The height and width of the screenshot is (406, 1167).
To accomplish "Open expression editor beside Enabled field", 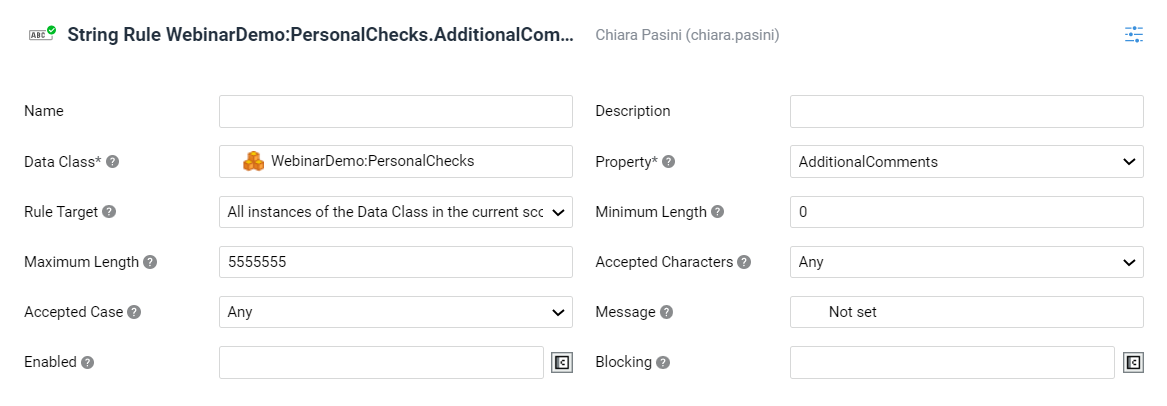I will (561, 362).
